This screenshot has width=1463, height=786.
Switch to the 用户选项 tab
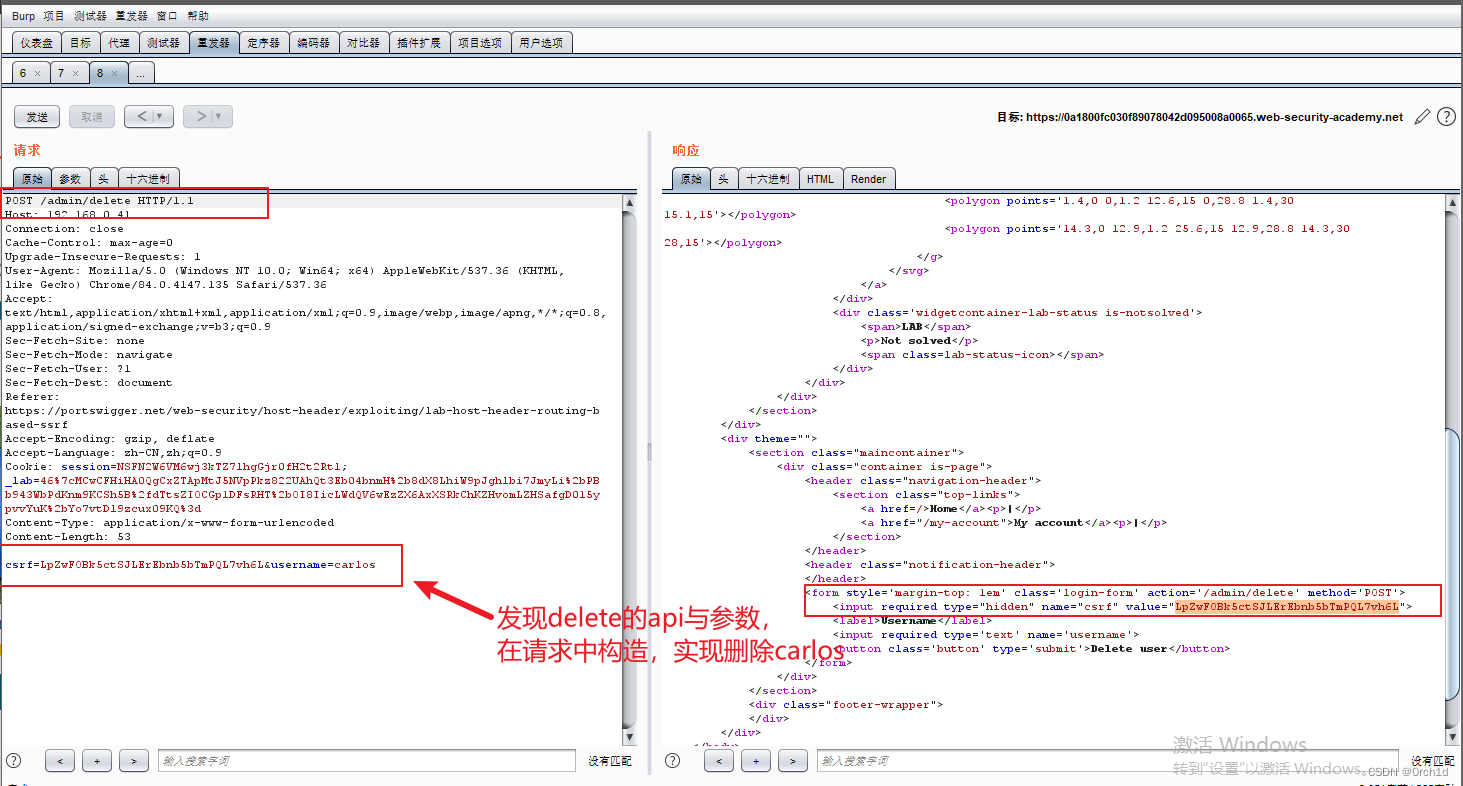541,43
